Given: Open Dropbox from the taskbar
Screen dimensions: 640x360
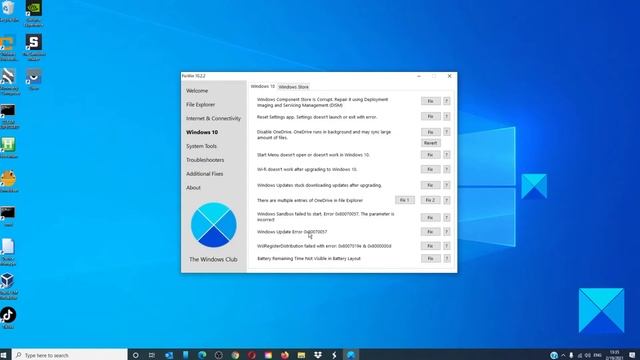Looking at the screenshot, I should tap(318, 355).
